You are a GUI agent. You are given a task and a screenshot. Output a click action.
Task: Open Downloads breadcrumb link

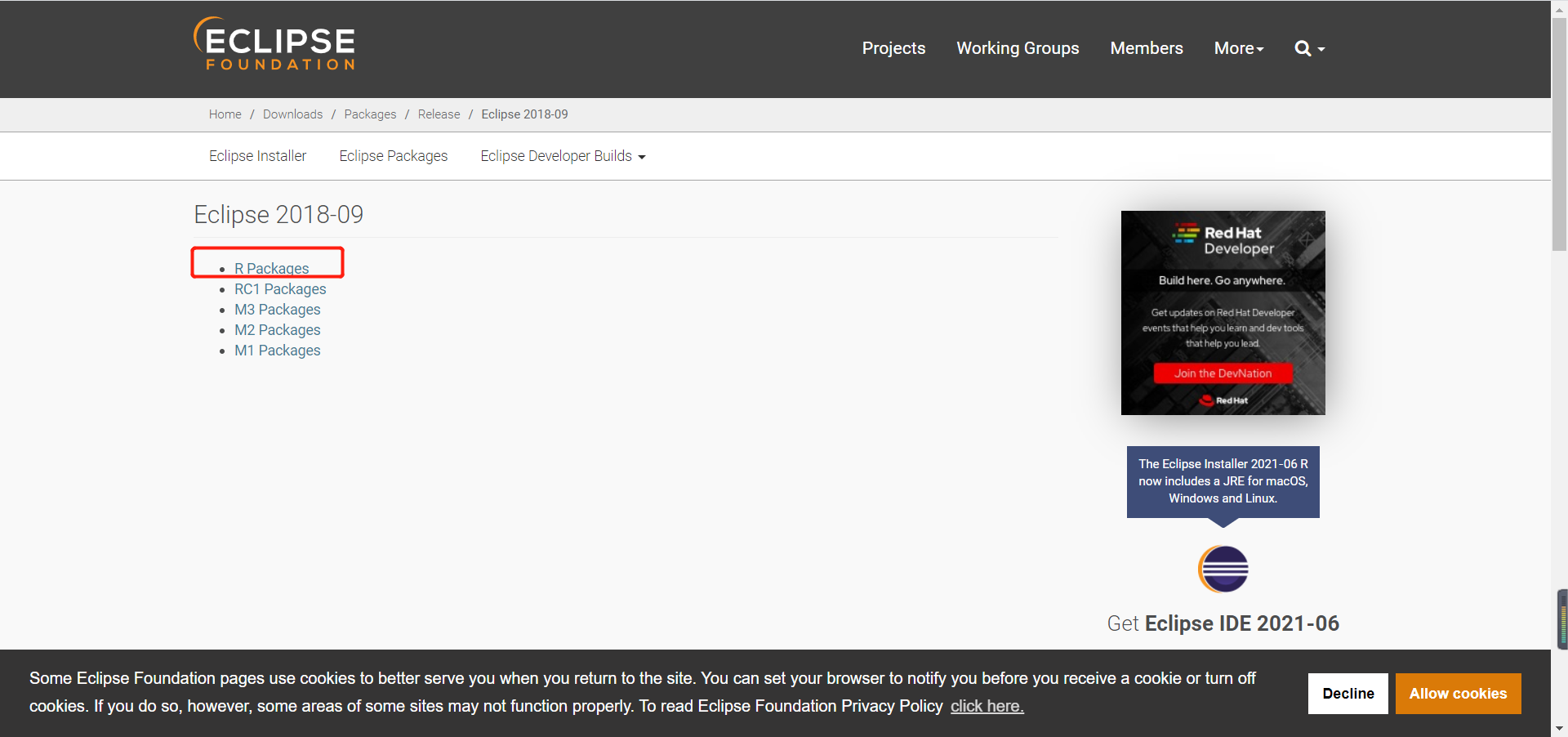pyautogui.click(x=292, y=114)
